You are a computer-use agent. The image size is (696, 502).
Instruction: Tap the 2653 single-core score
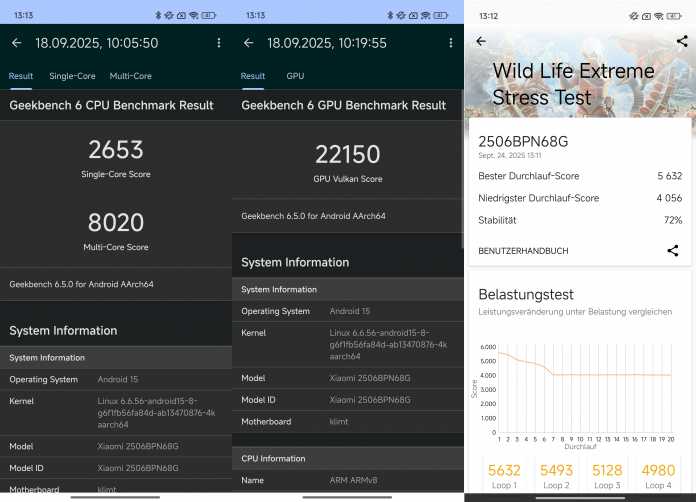116,150
